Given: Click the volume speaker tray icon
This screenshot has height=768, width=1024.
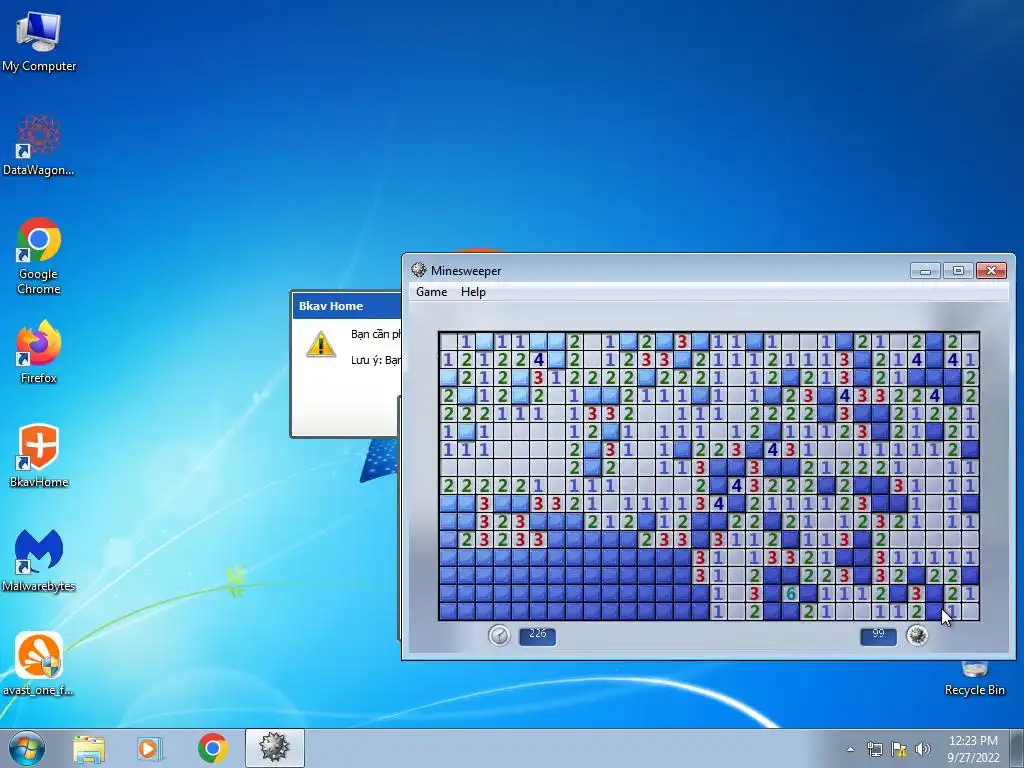Looking at the screenshot, I should [x=923, y=749].
